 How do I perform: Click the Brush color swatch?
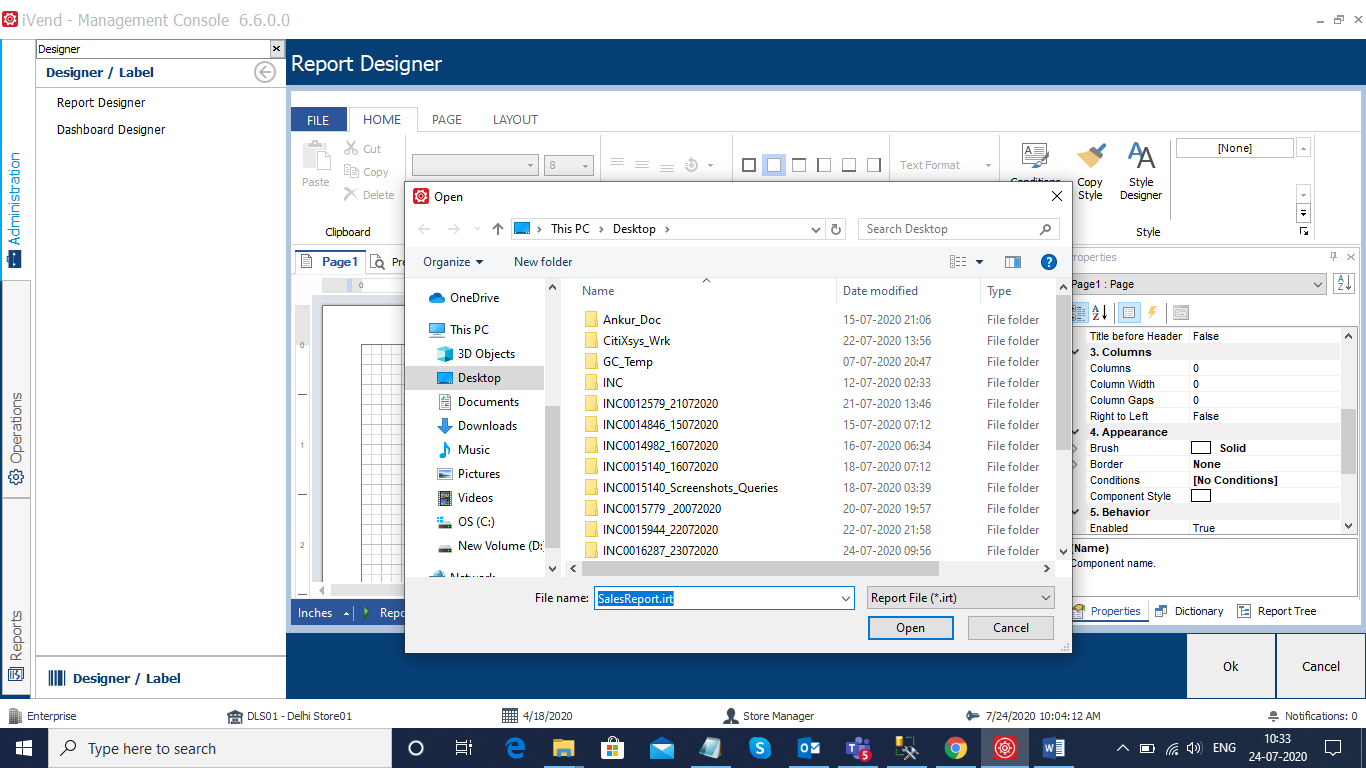coord(1201,448)
